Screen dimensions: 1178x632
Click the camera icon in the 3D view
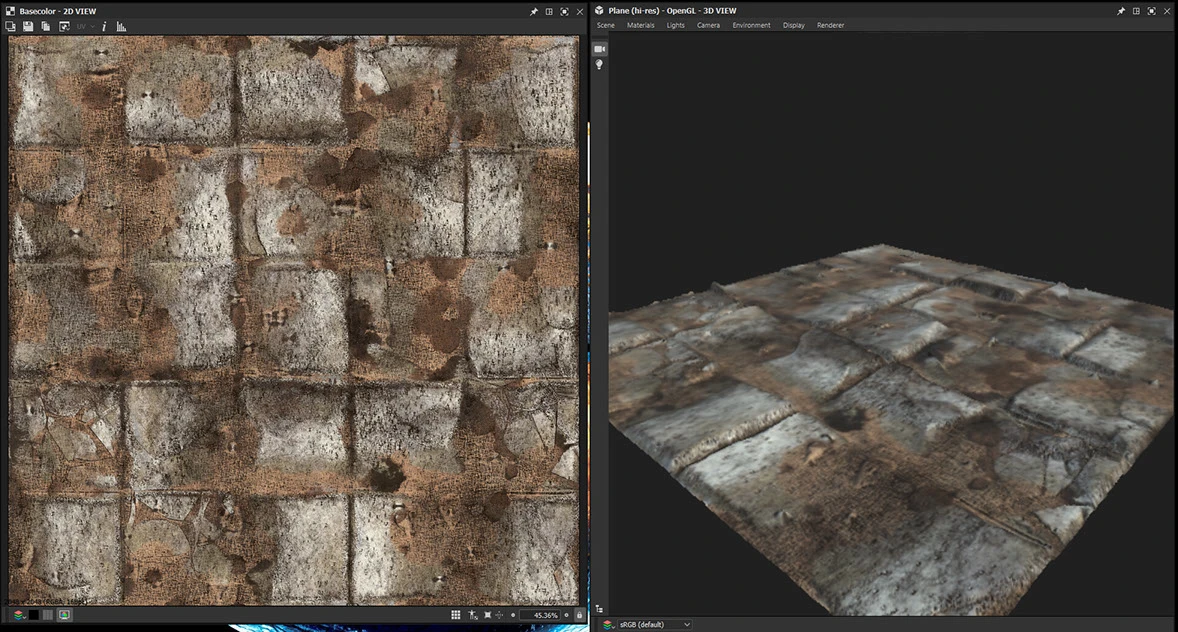(600, 49)
